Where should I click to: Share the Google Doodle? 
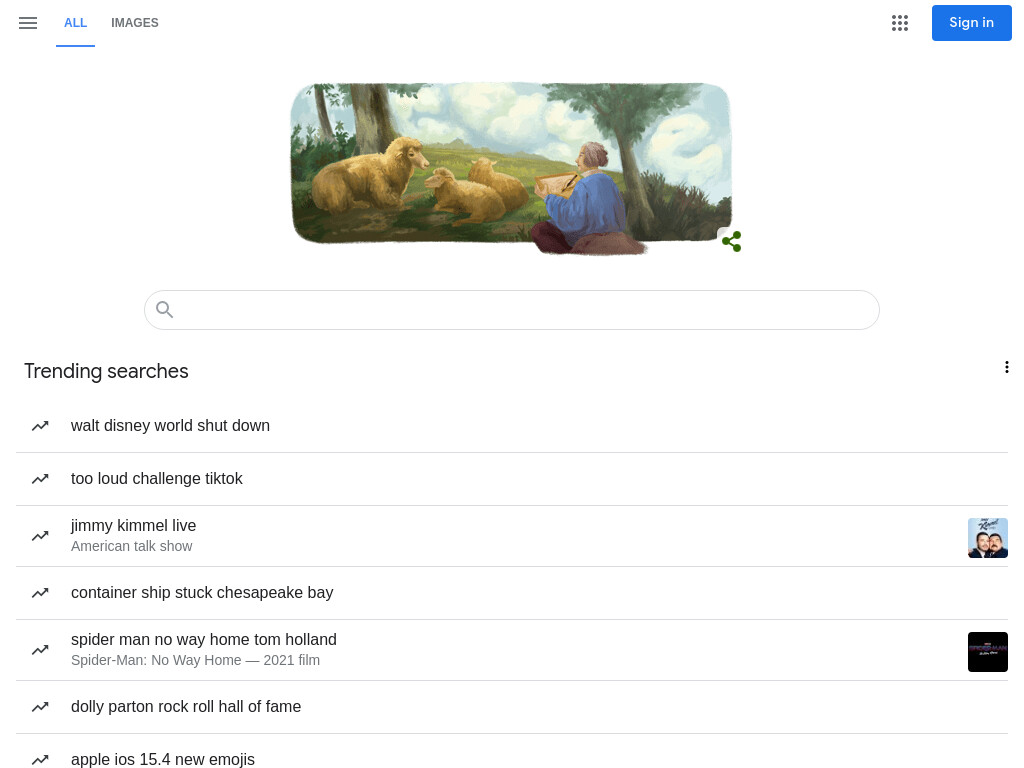(731, 241)
